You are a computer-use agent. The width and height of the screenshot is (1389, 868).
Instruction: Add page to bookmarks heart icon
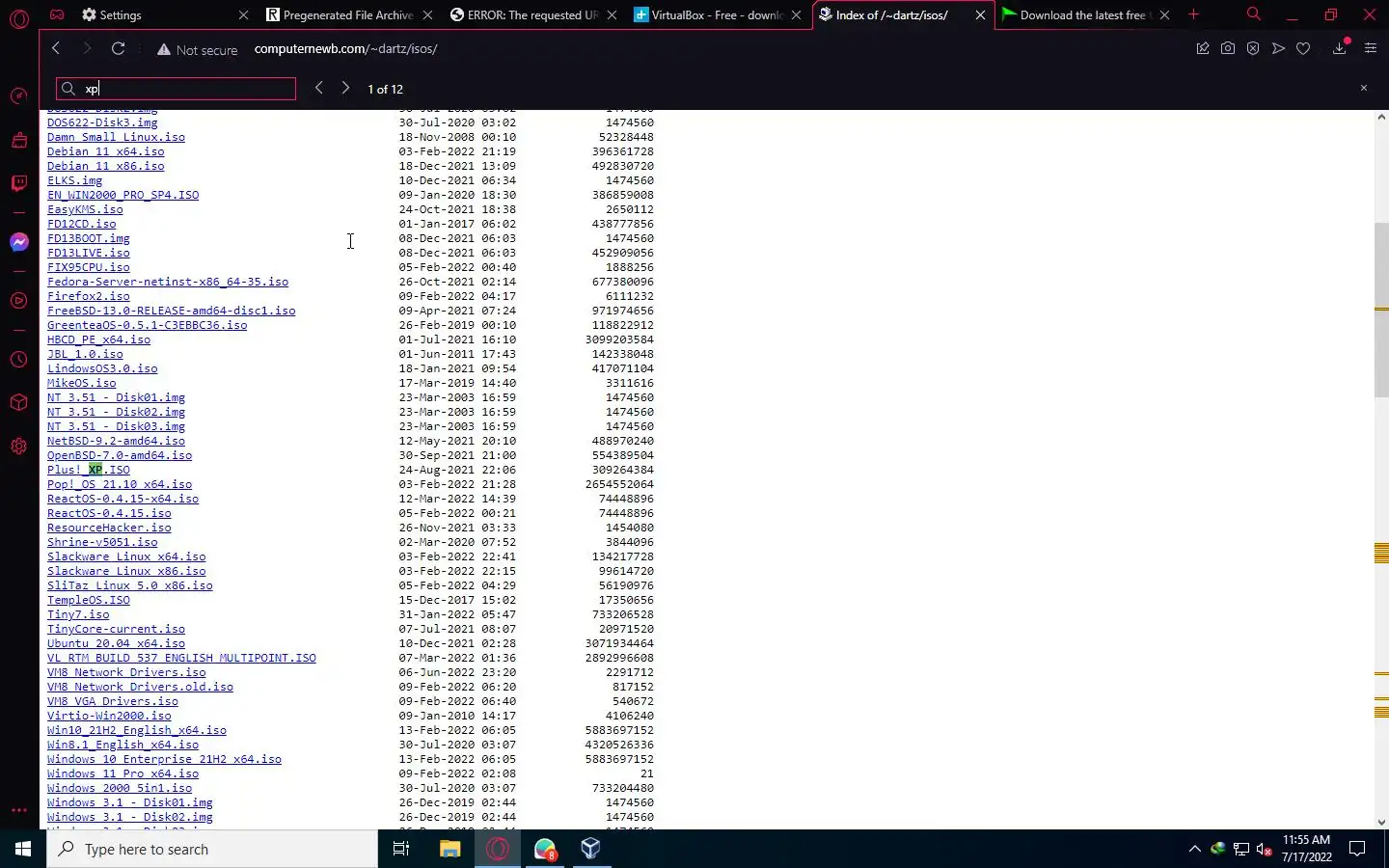pyautogui.click(x=1303, y=48)
